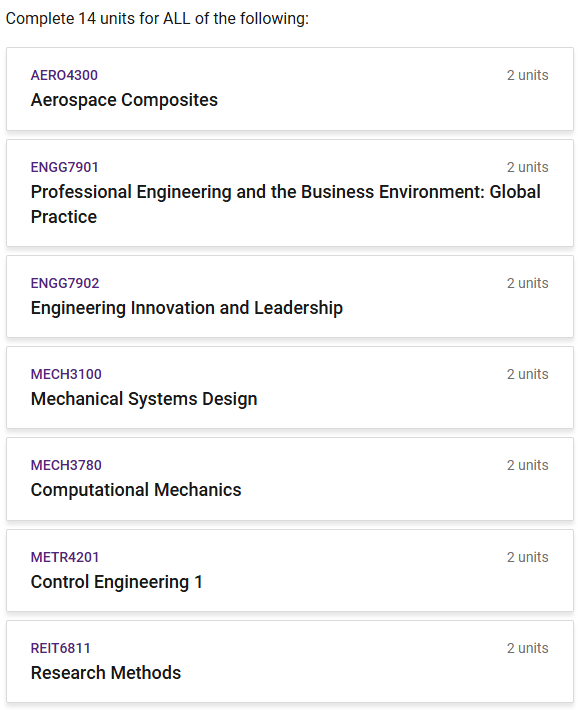Open the METR4201 course code link
The width and height of the screenshot is (579, 710).
(x=65, y=557)
